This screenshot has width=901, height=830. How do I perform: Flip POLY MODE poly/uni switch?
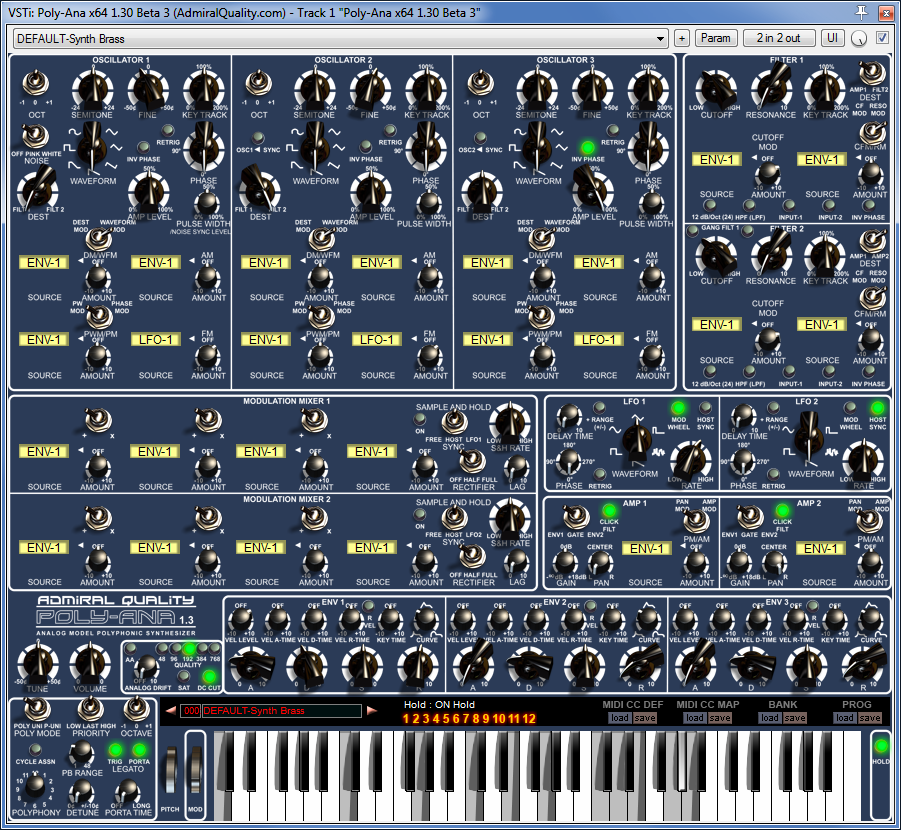pyautogui.click(x=36, y=710)
